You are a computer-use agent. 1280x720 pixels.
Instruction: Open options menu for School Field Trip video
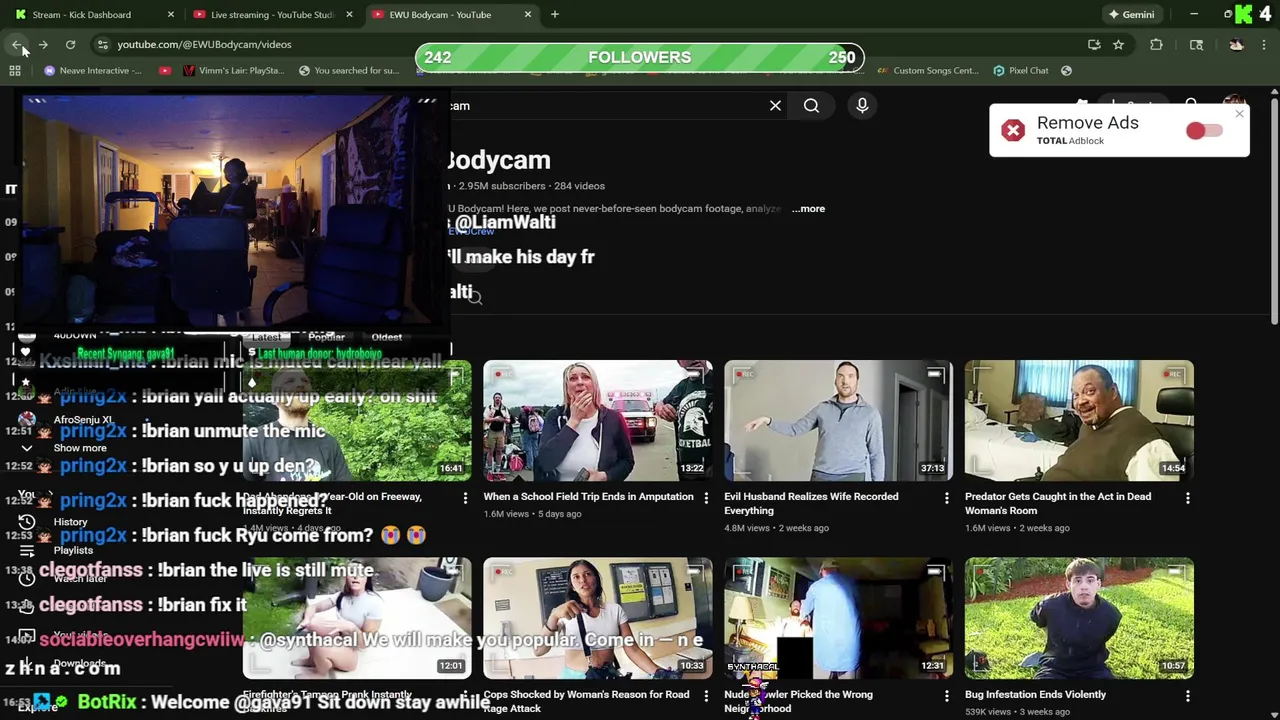click(706, 497)
